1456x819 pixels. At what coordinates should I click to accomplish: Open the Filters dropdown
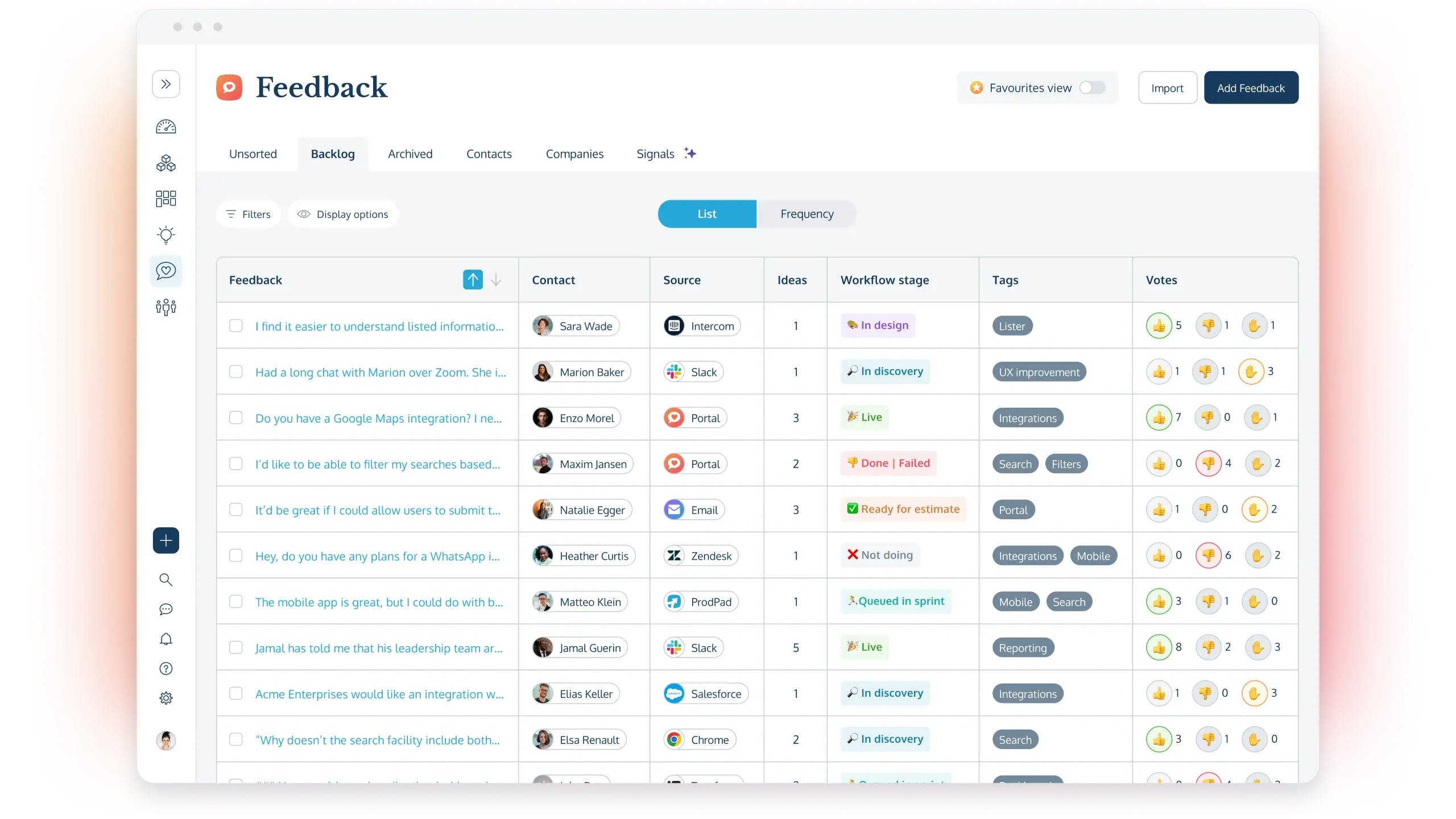tap(249, 214)
